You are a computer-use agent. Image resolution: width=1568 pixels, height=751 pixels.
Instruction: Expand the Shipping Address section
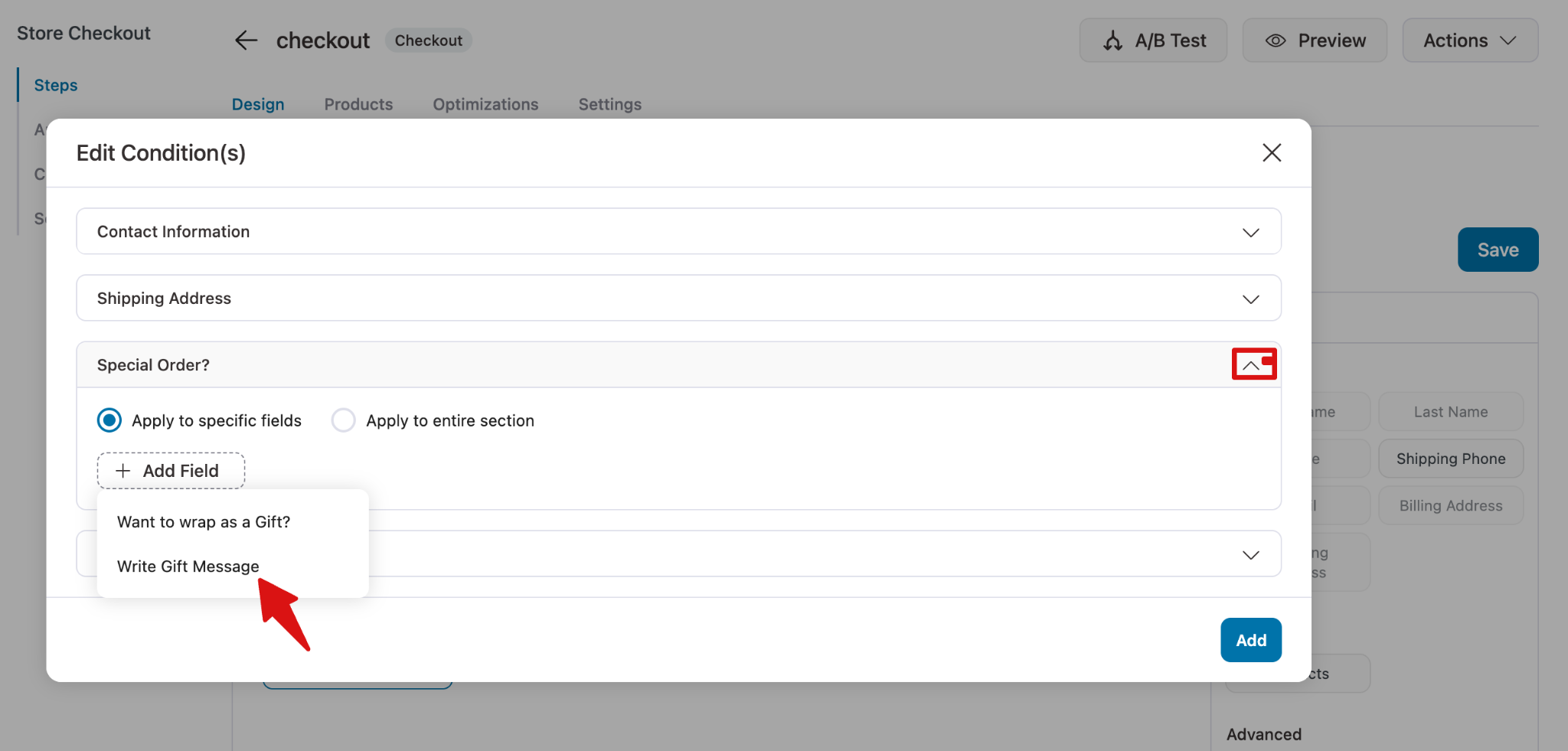coord(1250,299)
